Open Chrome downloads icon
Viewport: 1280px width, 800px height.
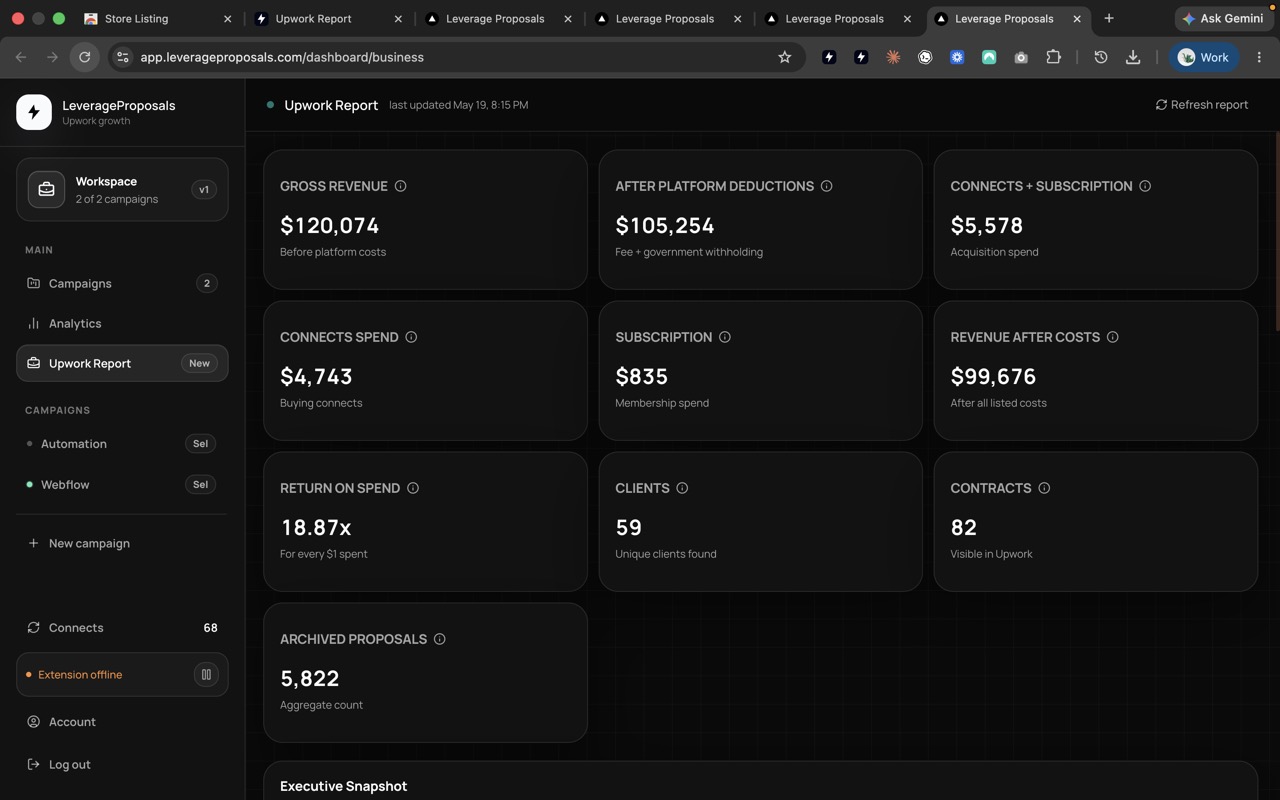[x=1133, y=57]
